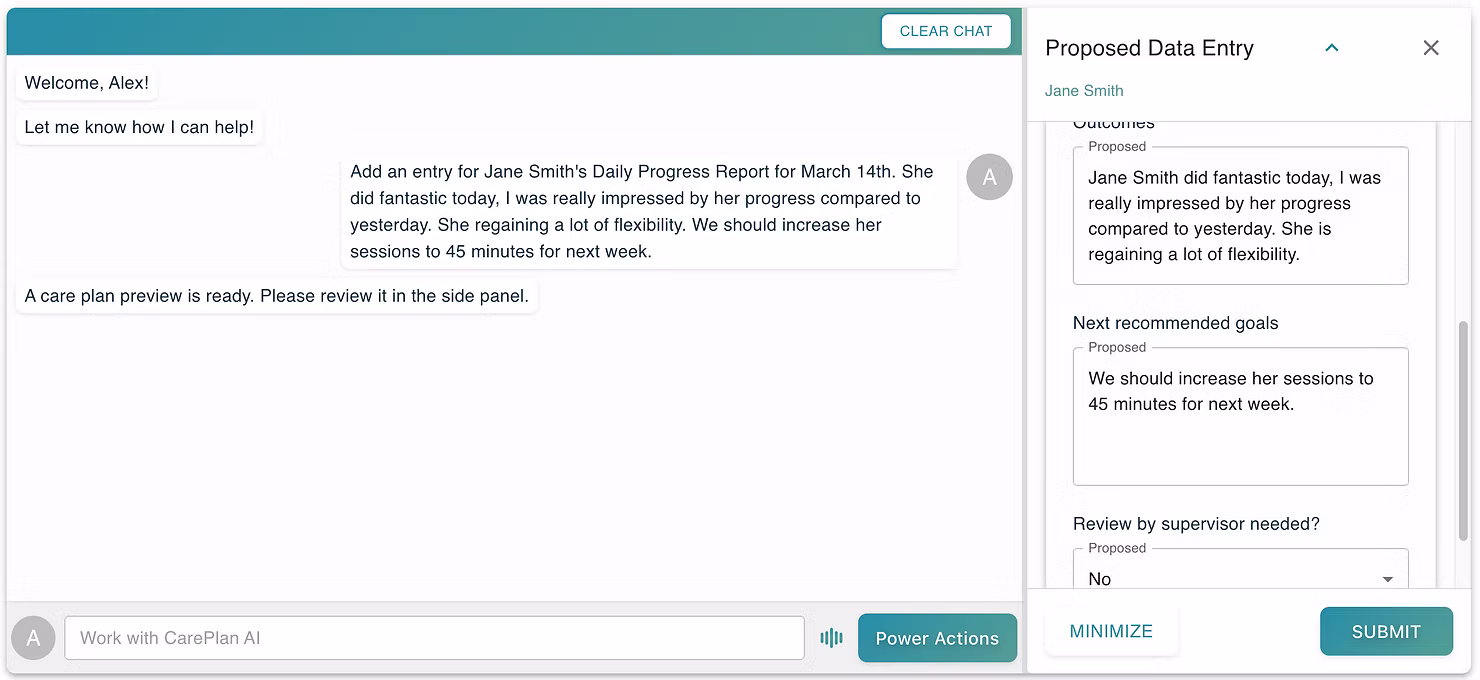Image resolution: width=1480 pixels, height=680 pixels.
Task: Activate voice input via the waveform icon
Action: click(x=831, y=637)
